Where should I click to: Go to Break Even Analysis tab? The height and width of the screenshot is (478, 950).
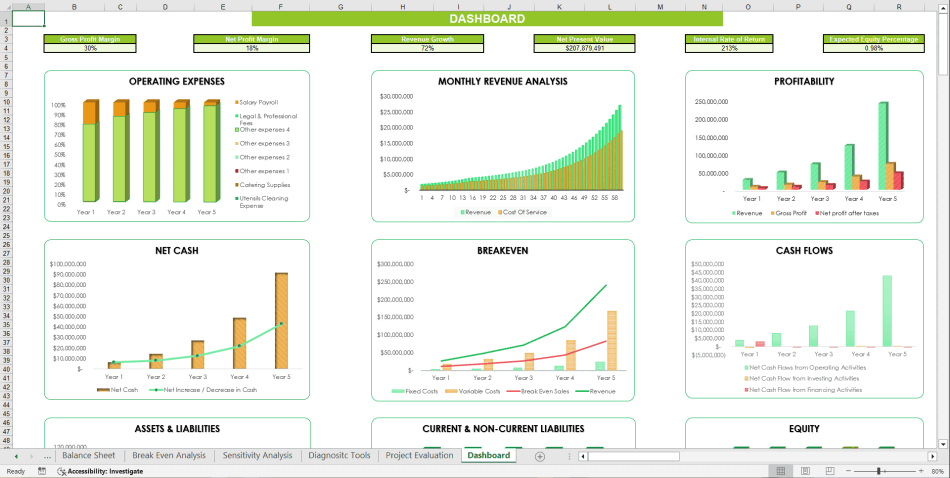coord(168,456)
